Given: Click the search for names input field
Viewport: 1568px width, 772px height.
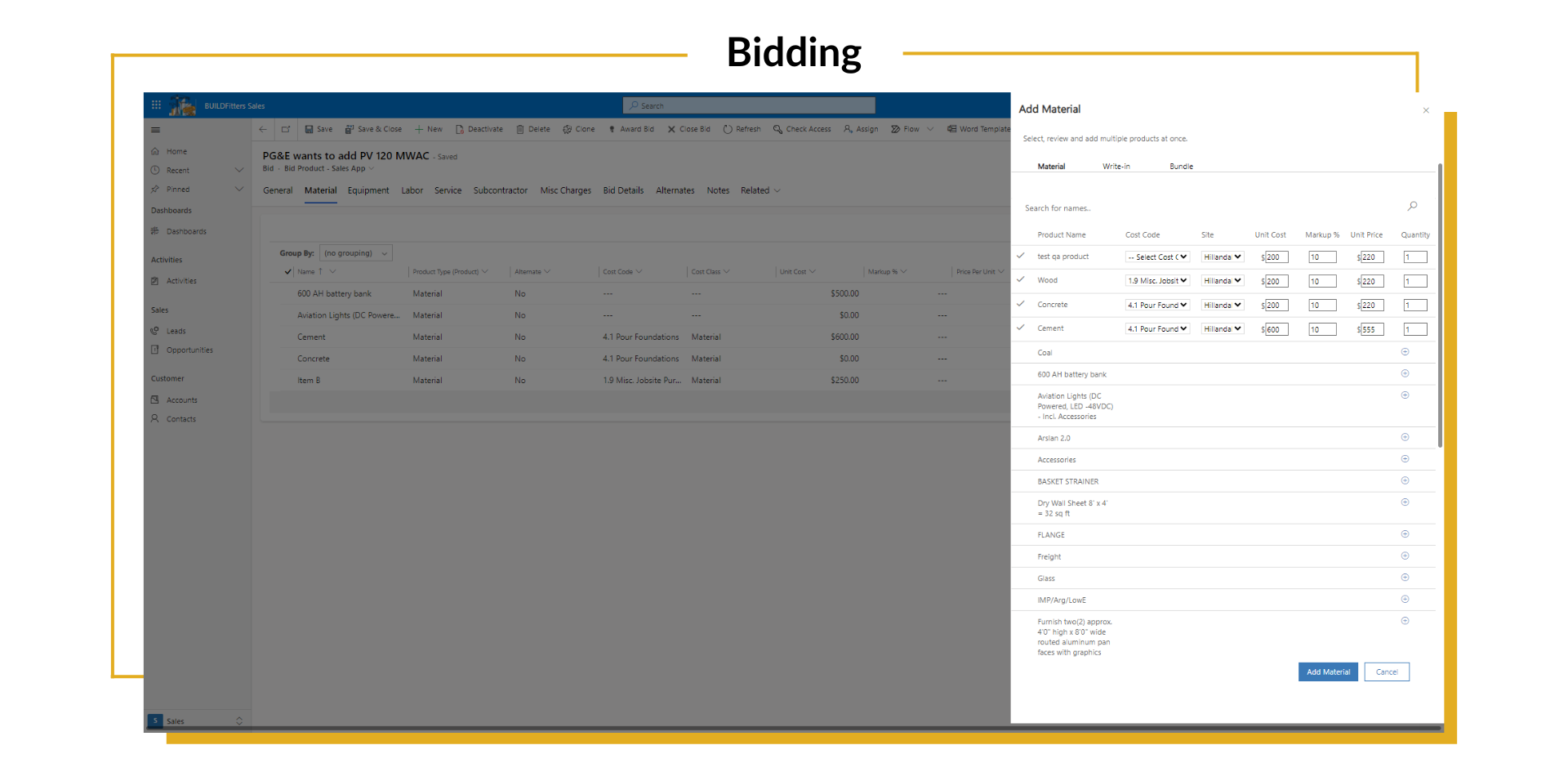Looking at the screenshot, I should tap(1143, 208).
